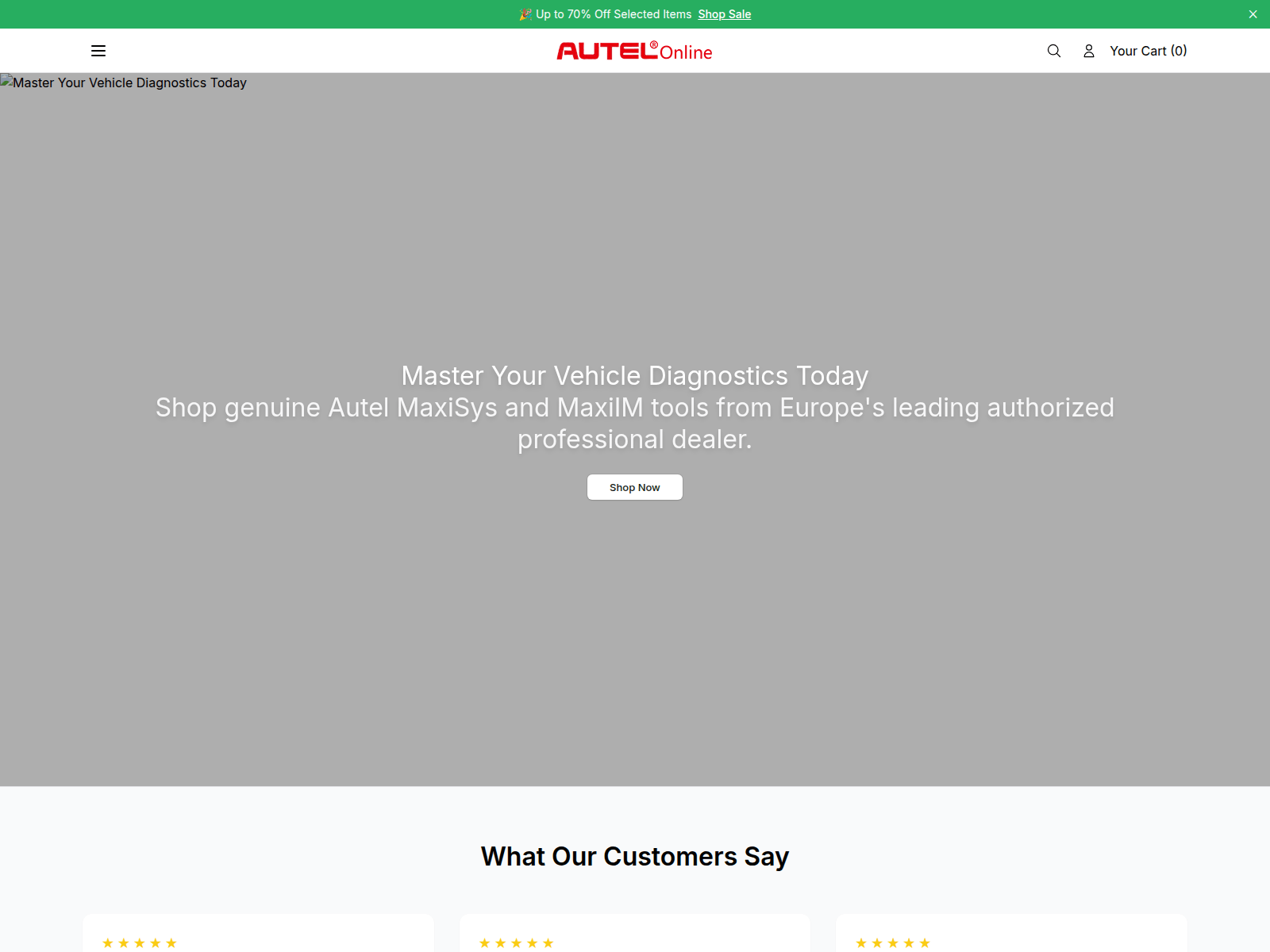Open the Shop Sale link
This screenshot has height=952, width=1270.
(724, 14)
